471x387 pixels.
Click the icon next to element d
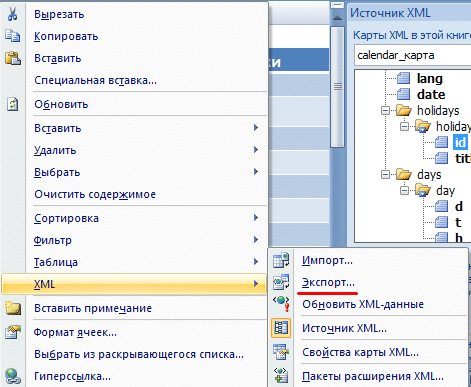click(442, 206)
